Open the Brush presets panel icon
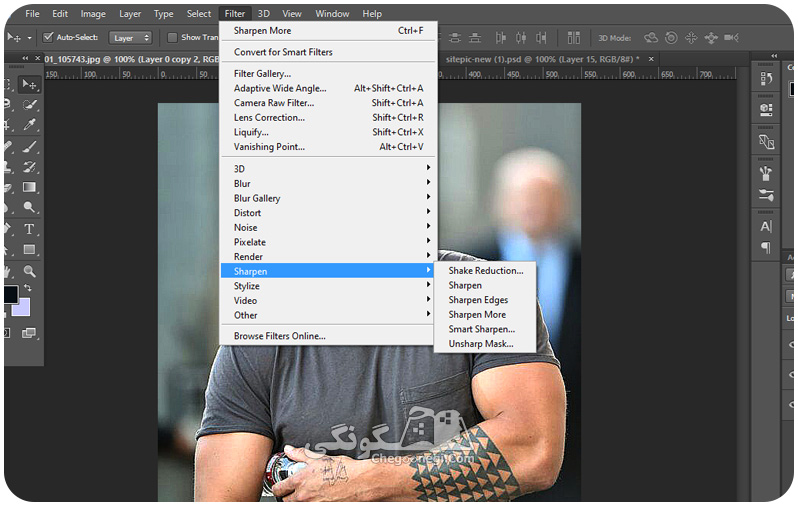This screenshot has height=508, width=798. [x=766, y=174]
